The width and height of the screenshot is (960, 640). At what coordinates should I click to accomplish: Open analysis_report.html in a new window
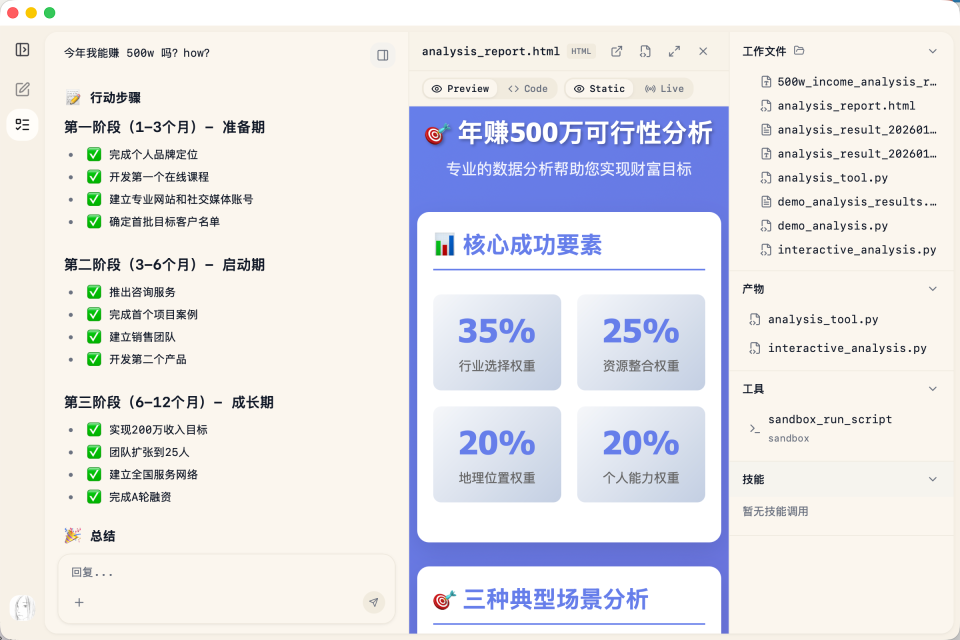[616, 51]
